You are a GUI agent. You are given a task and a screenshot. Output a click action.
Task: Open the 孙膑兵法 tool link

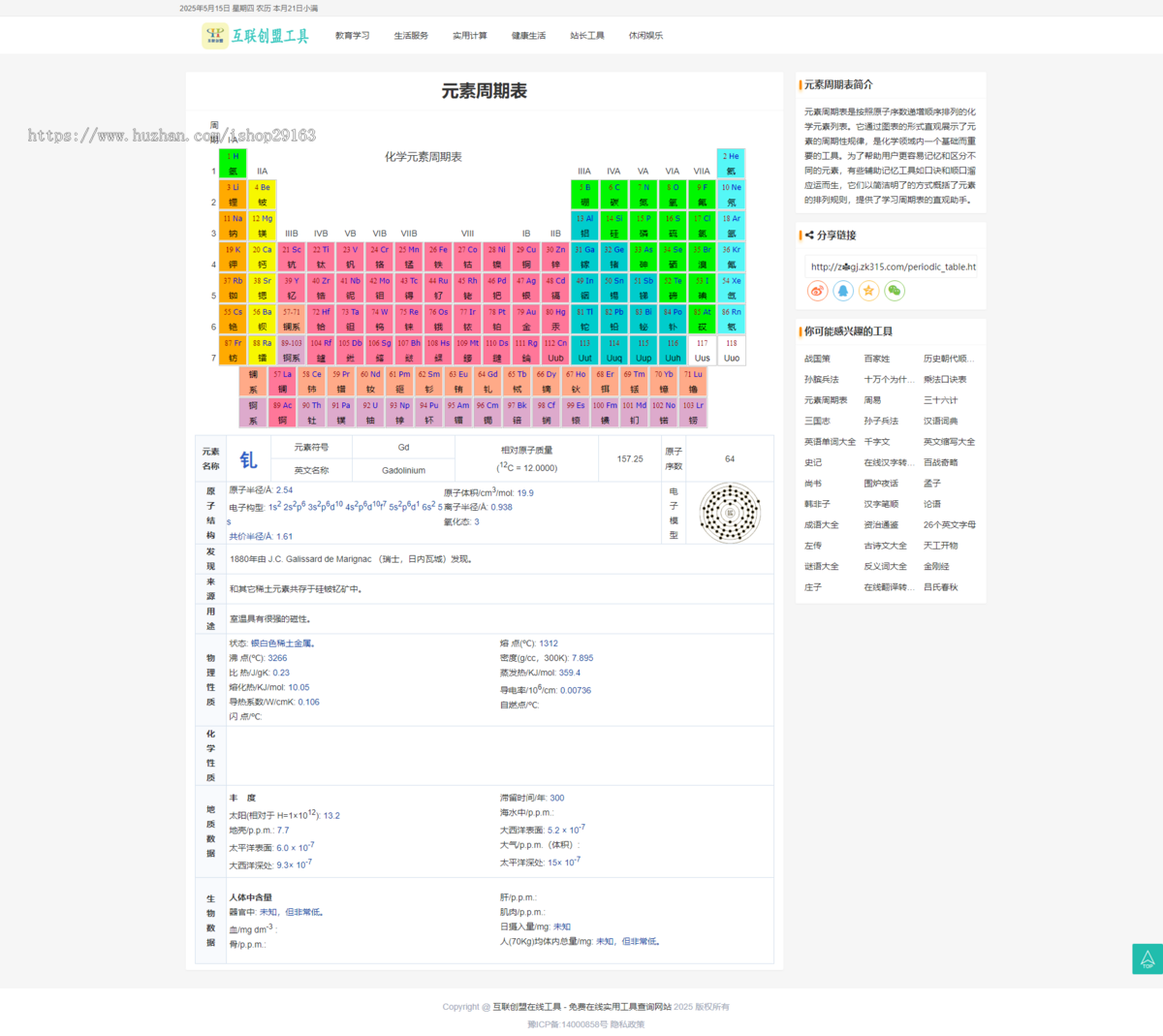(822, 380)
